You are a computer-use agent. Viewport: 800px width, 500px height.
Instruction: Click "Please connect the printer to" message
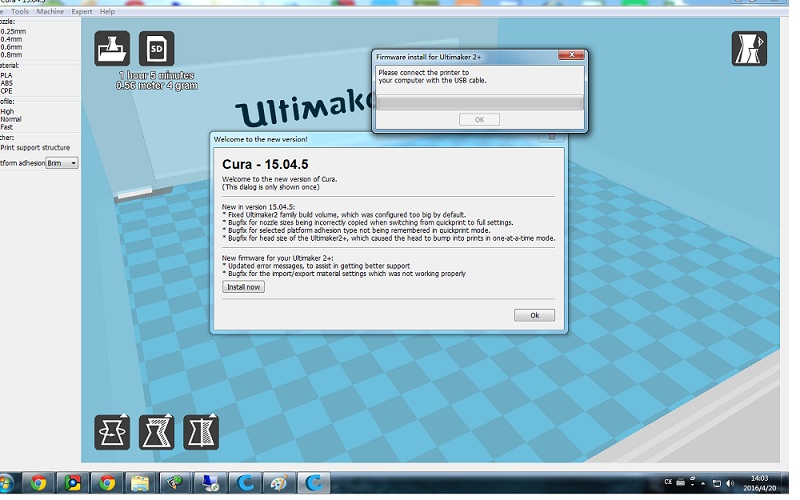(x=423, y=72)
